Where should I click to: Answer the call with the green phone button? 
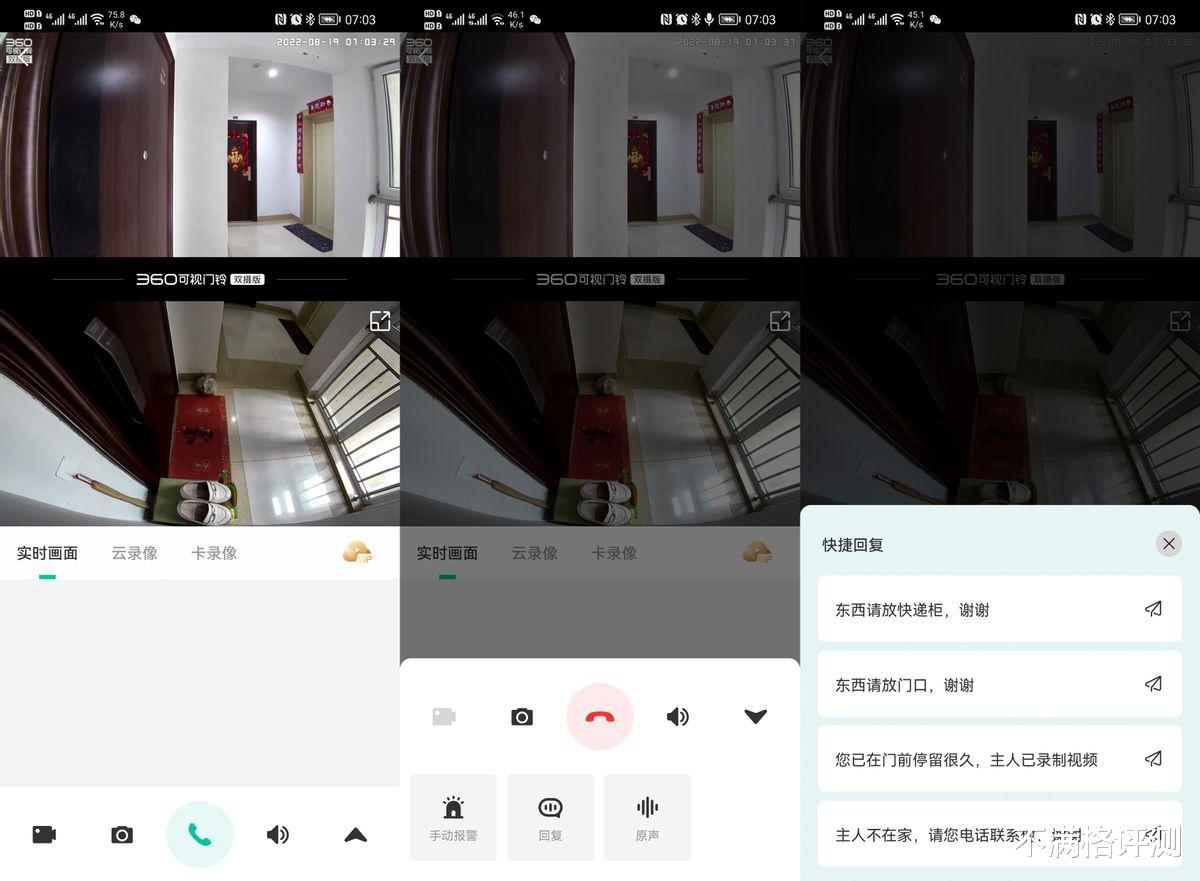coord(199,834)
